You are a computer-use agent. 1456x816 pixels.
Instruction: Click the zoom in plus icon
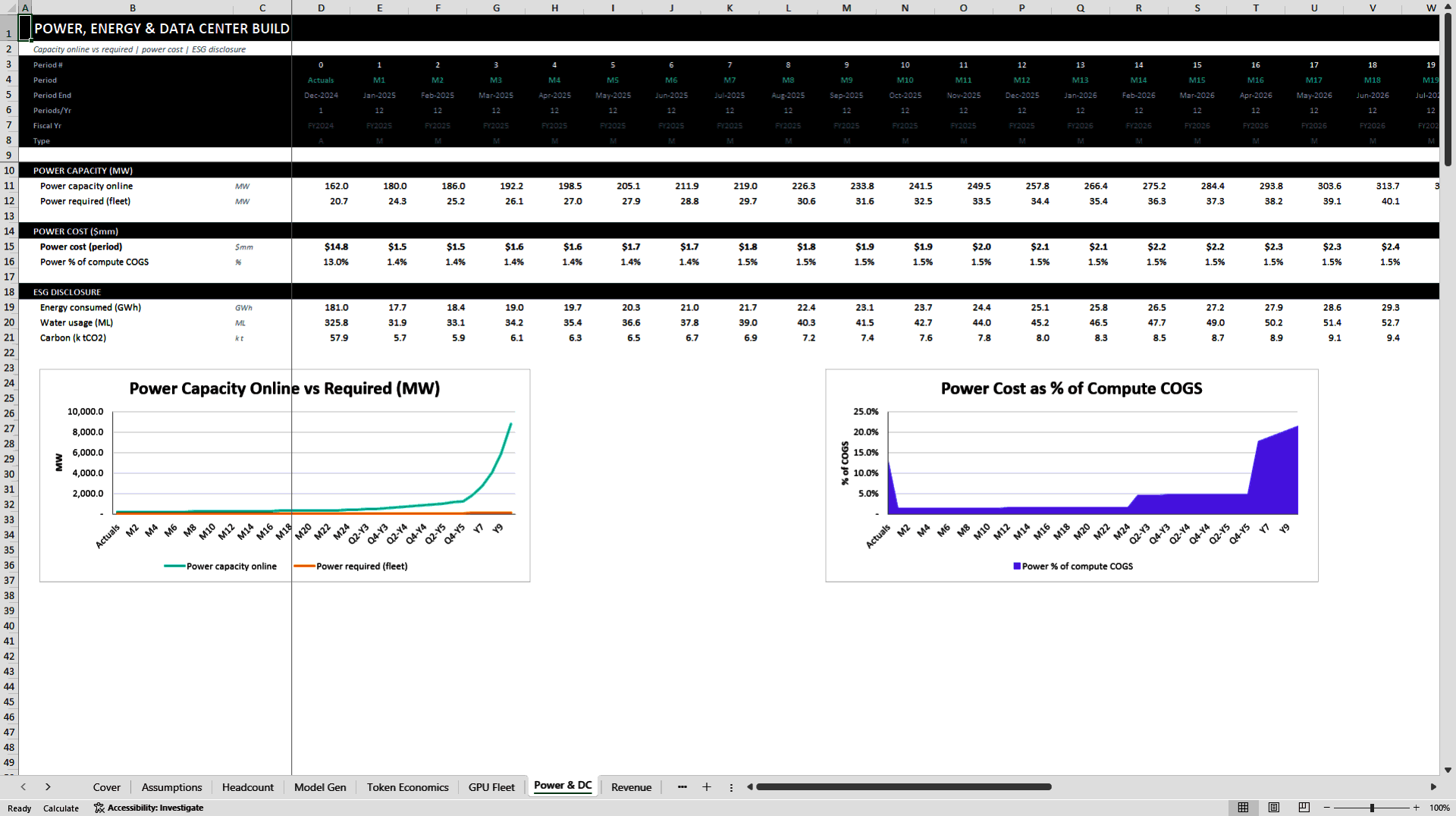pos(1416,808)
